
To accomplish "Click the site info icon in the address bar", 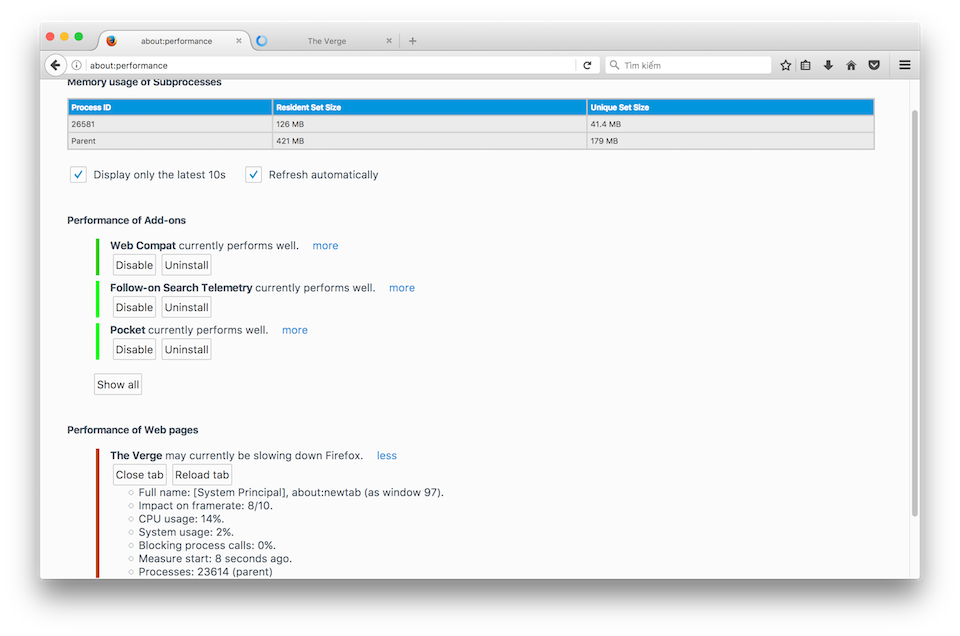I will (78, 64).
